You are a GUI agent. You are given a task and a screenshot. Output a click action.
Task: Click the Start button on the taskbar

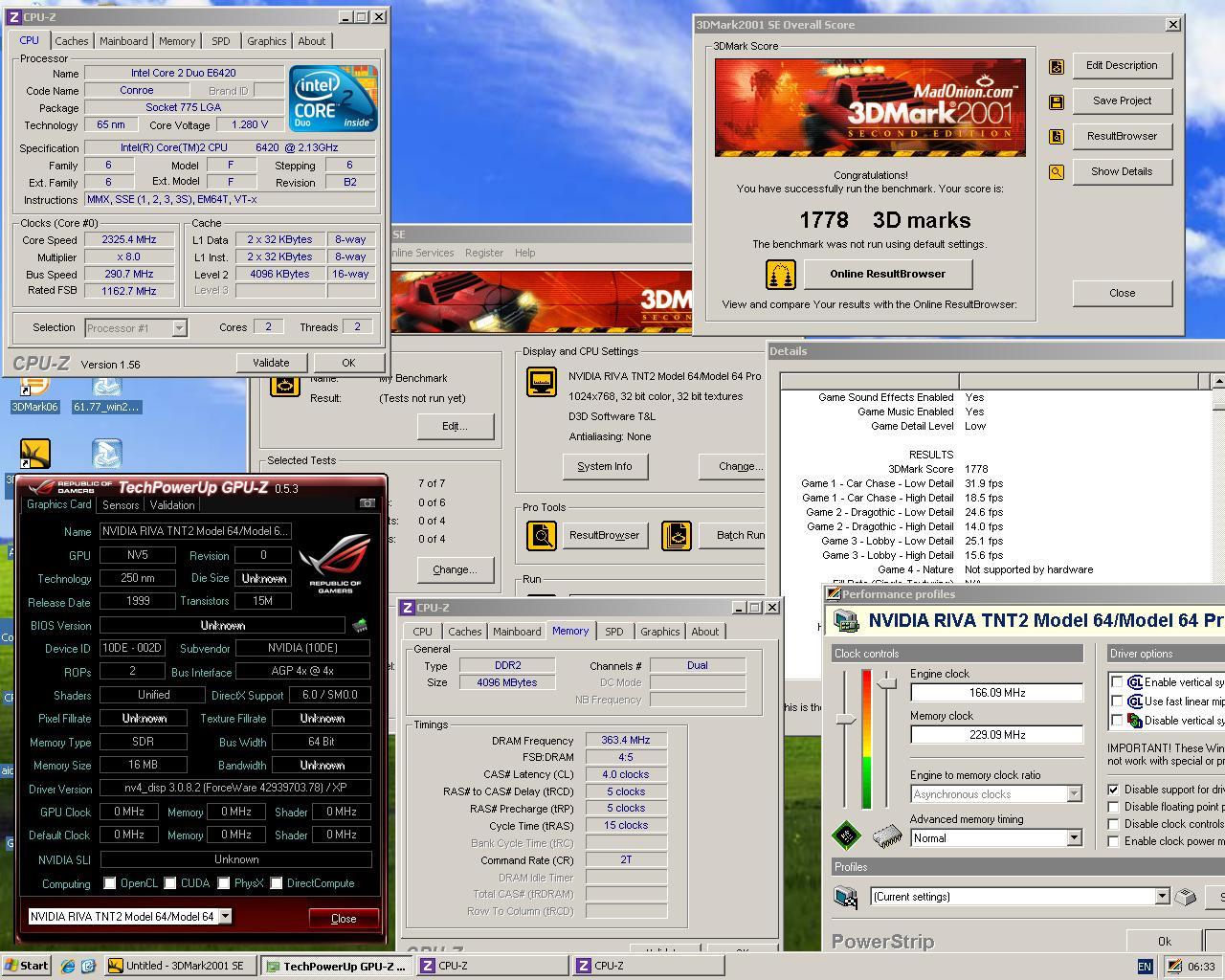(27, 966)
